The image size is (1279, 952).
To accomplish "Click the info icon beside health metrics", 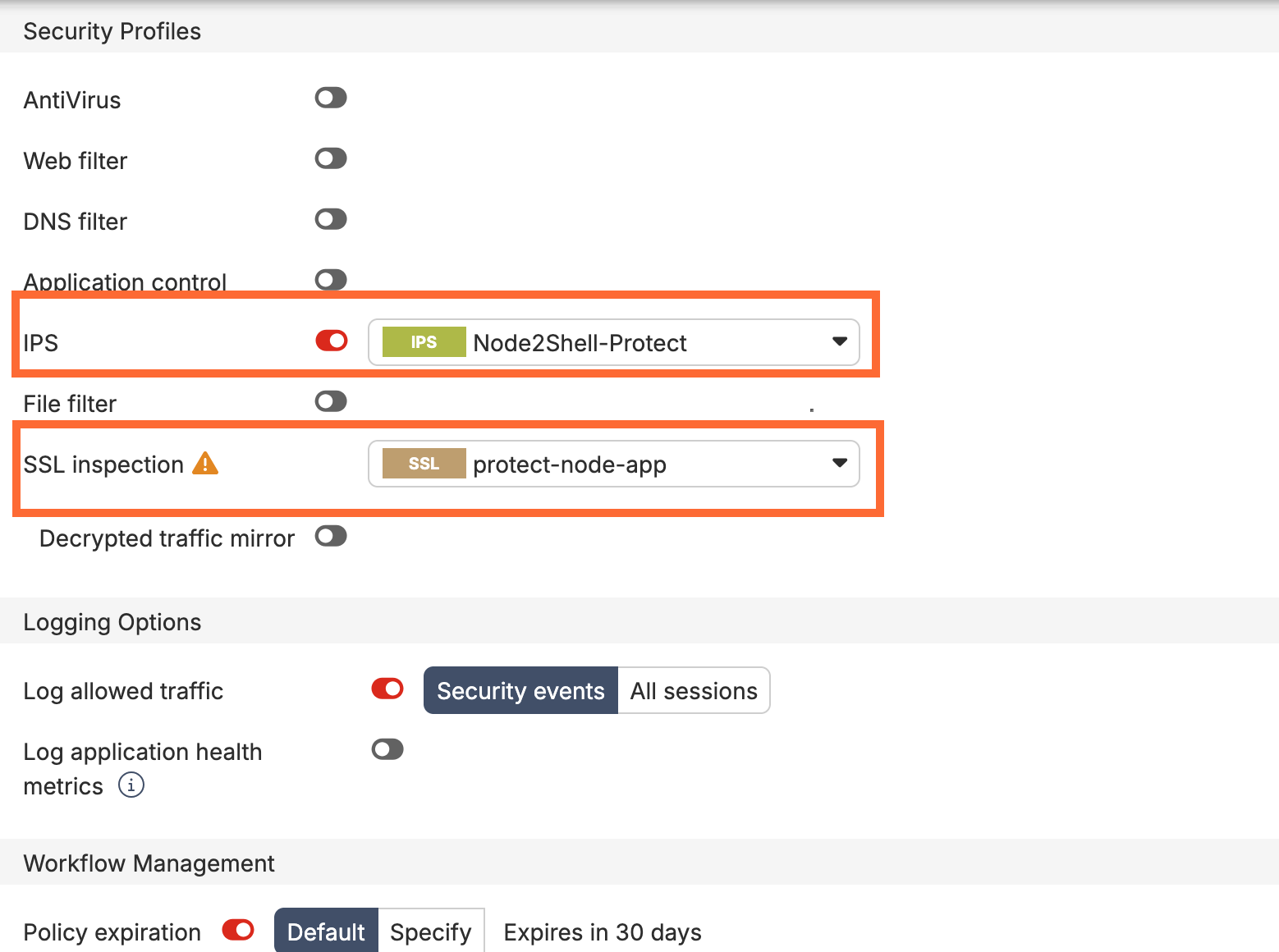I will (131, 785).
